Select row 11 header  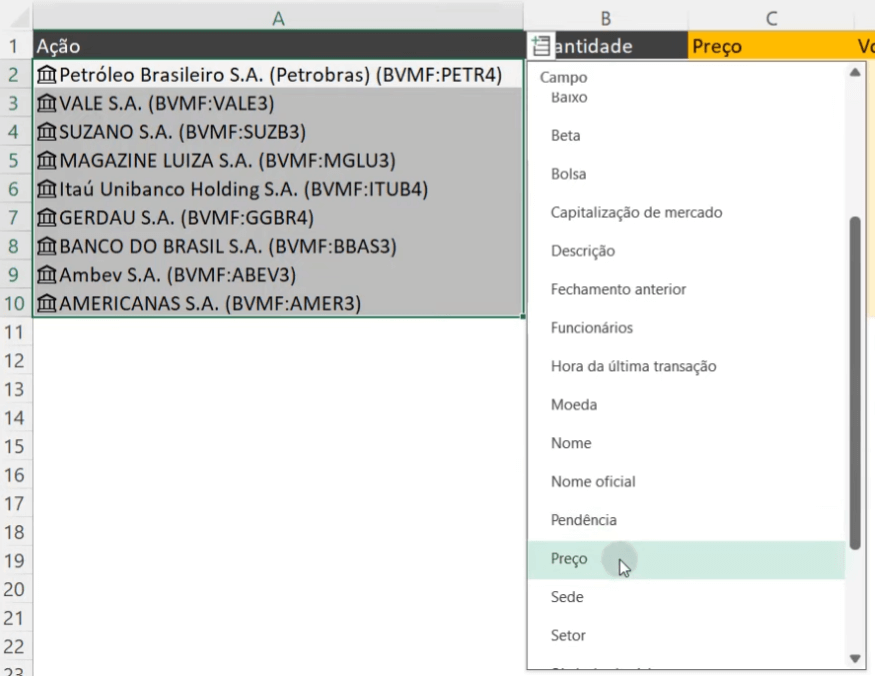[16, 332]
